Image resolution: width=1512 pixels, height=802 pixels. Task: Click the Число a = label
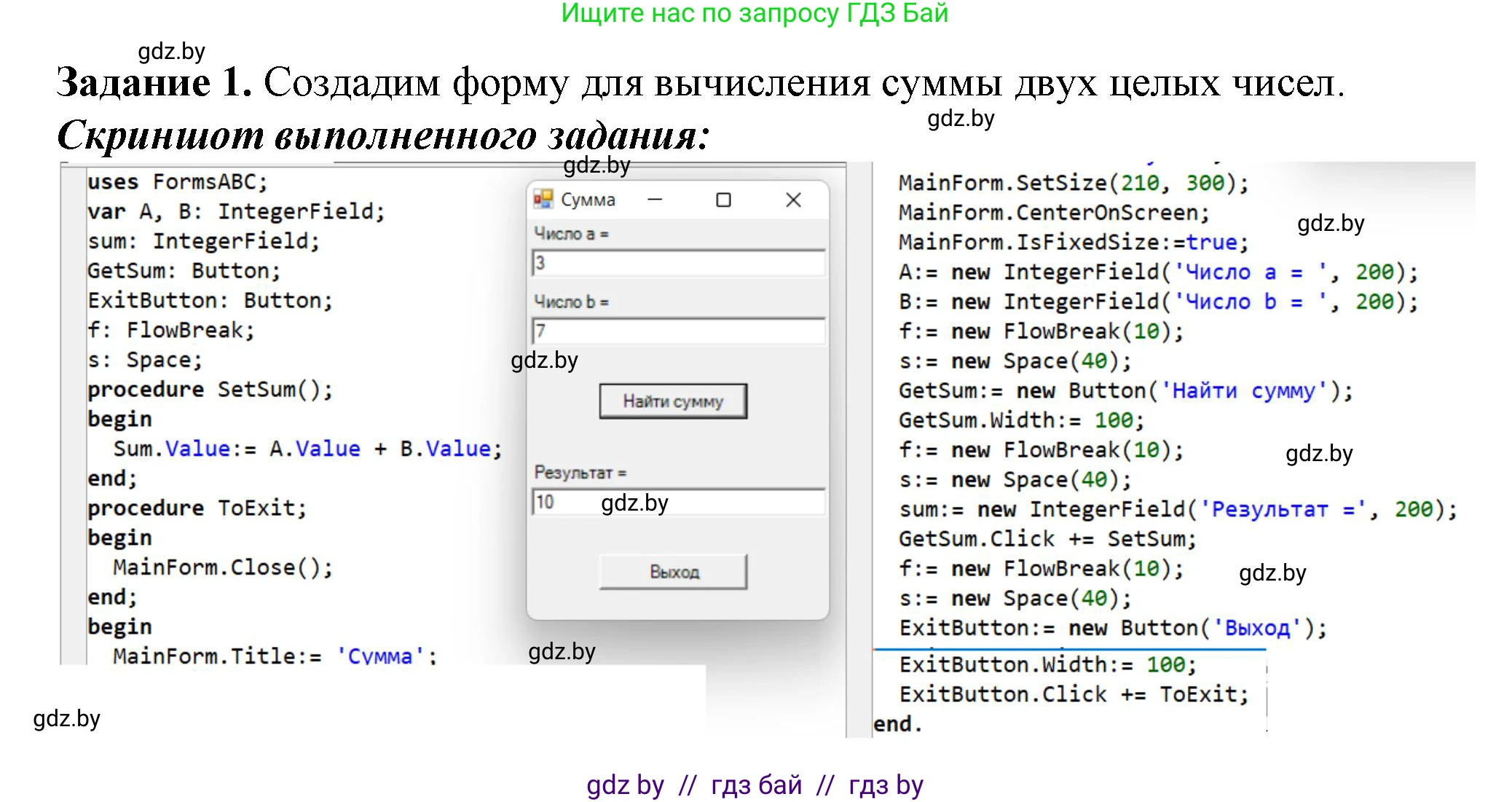[571, 234]
